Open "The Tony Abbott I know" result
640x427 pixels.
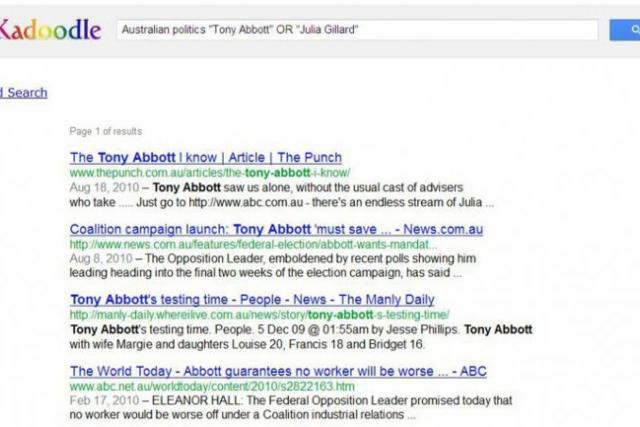pyautogui.click(x=206, y=158)
